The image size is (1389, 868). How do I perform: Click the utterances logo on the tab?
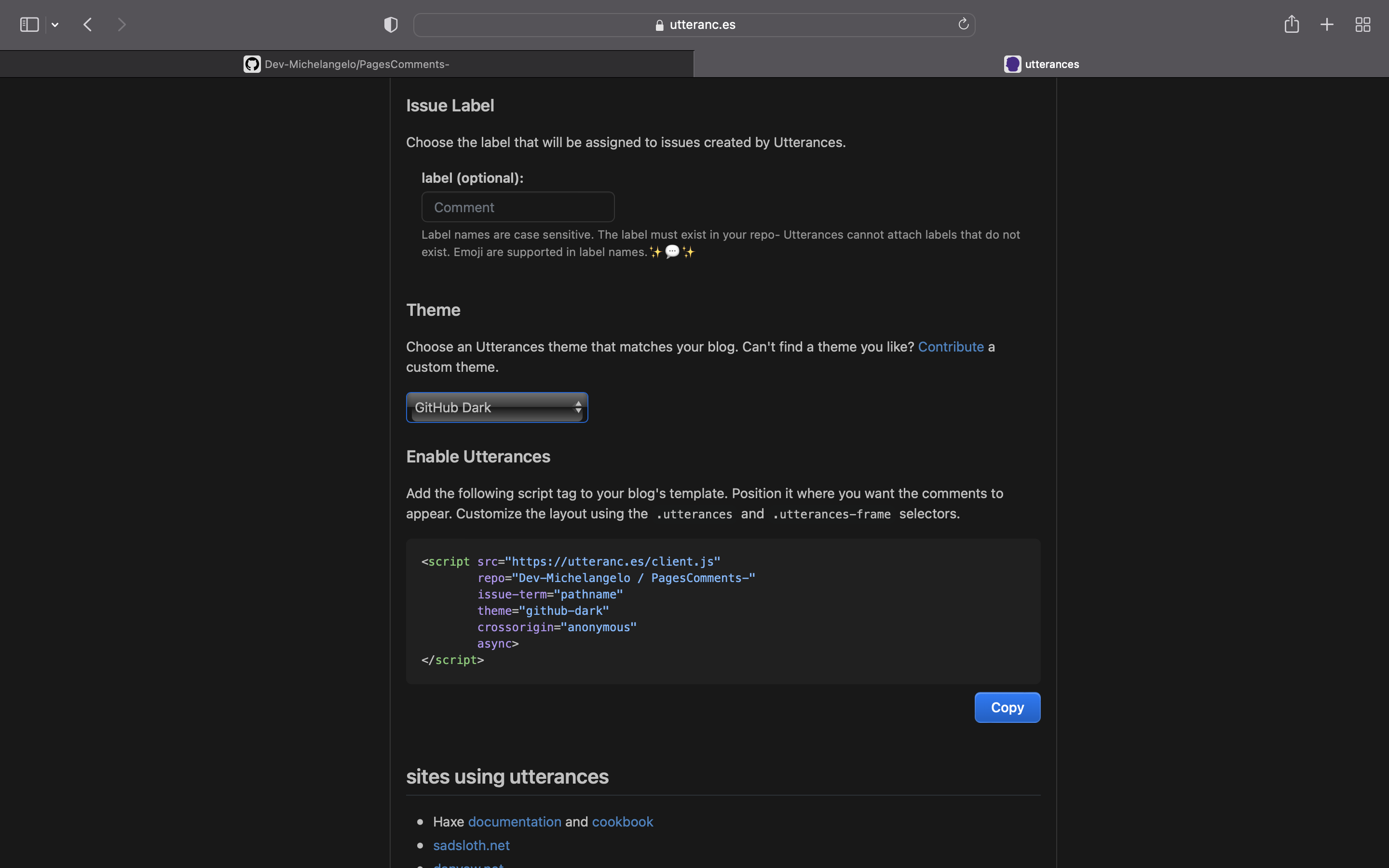point(1012,64)
